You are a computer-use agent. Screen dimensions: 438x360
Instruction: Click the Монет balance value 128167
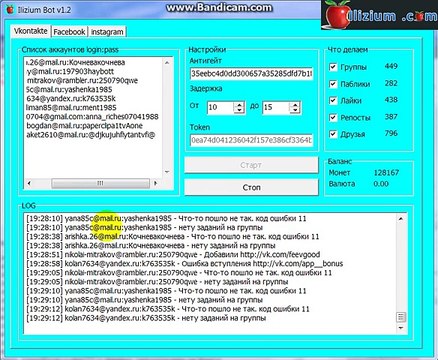pos(386,173)
